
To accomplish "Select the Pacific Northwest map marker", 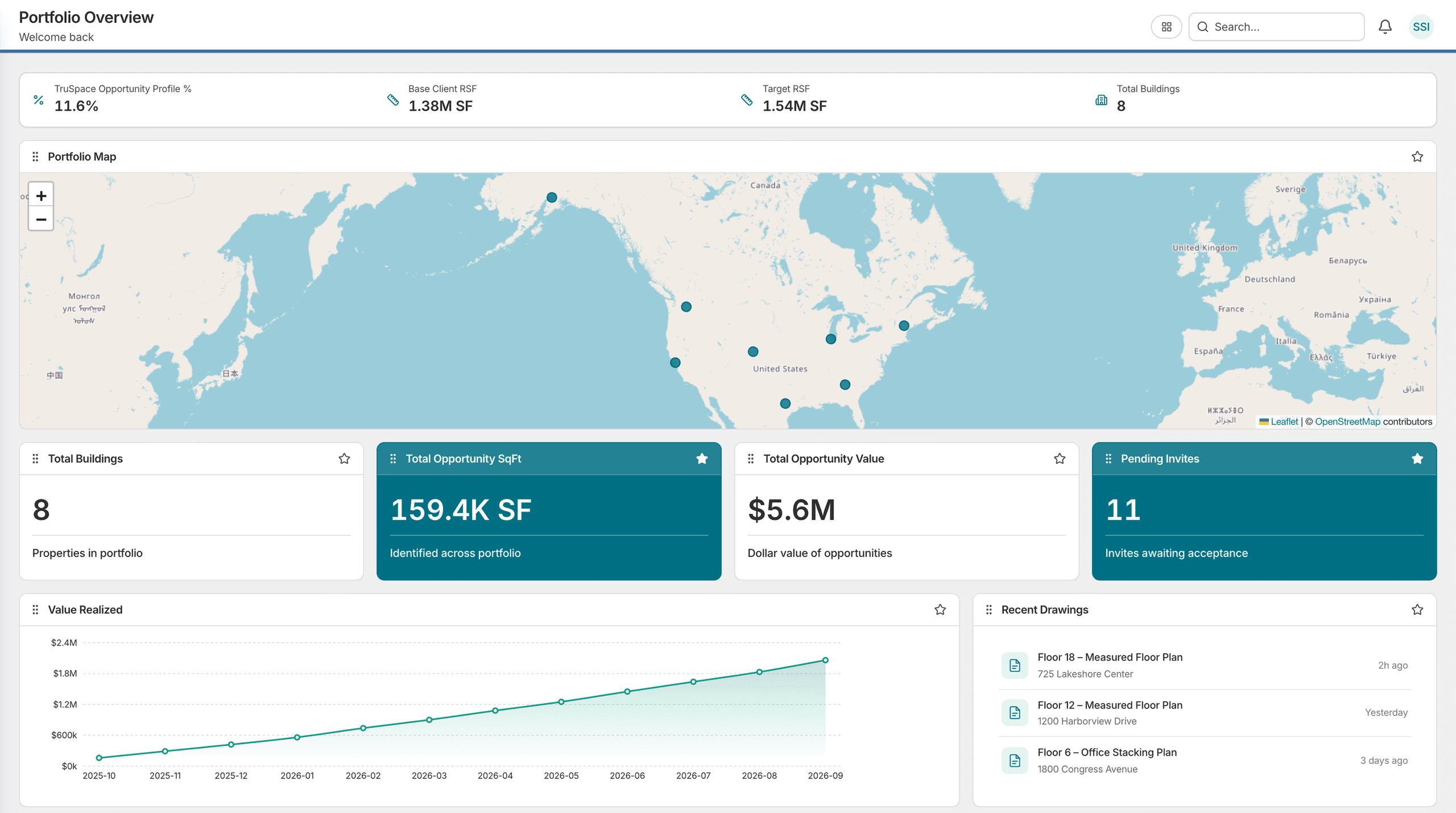I will (x=686, y=307).
